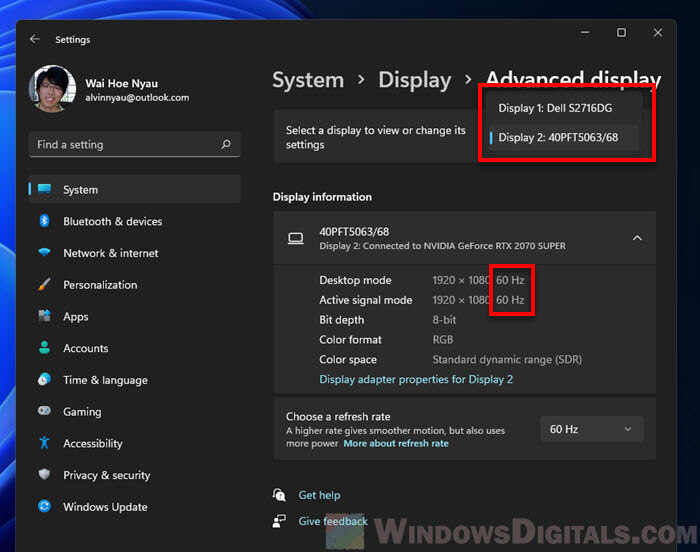
Task: Click the alvinnyau@outlook.com email text
Action: point(137,97)
